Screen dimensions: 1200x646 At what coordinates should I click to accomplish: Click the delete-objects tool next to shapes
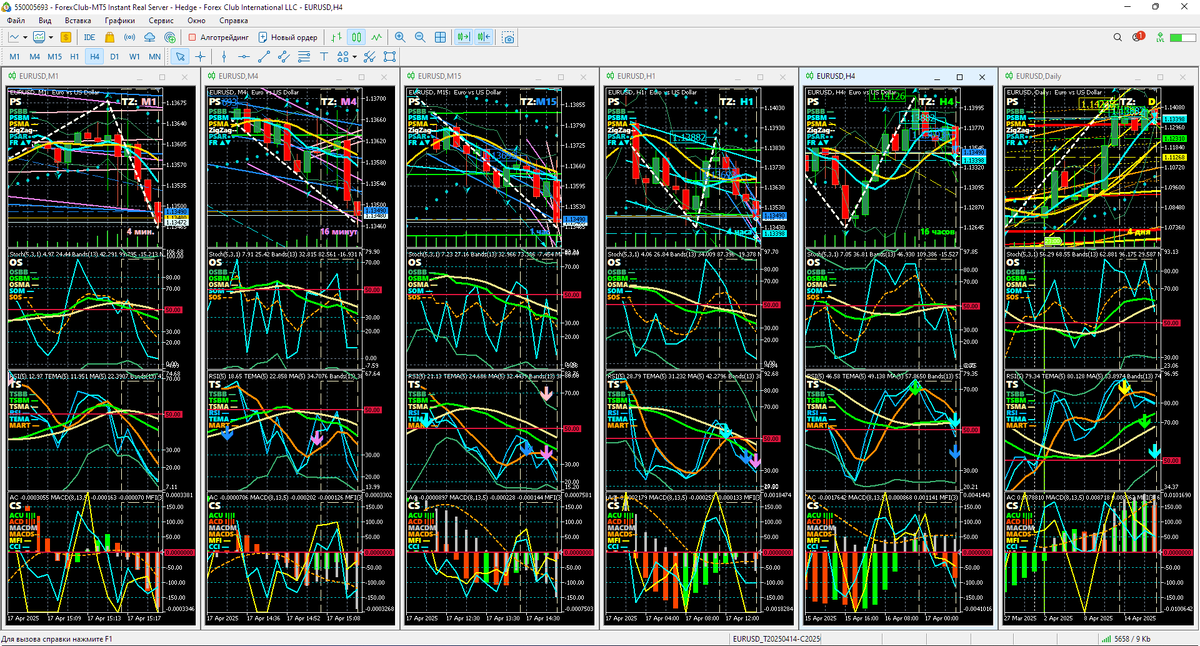[x=369, y=57]
